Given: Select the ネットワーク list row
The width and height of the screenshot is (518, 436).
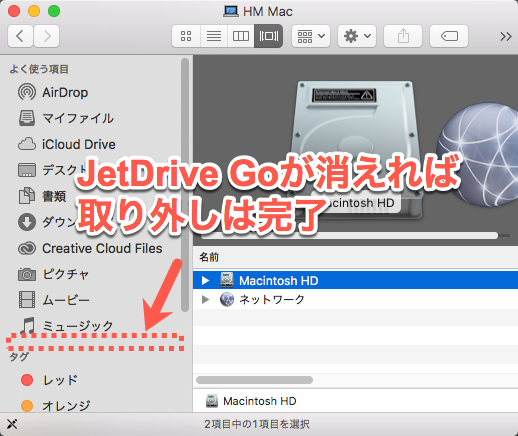Looking at the screenshot, I should coord(355,299).
